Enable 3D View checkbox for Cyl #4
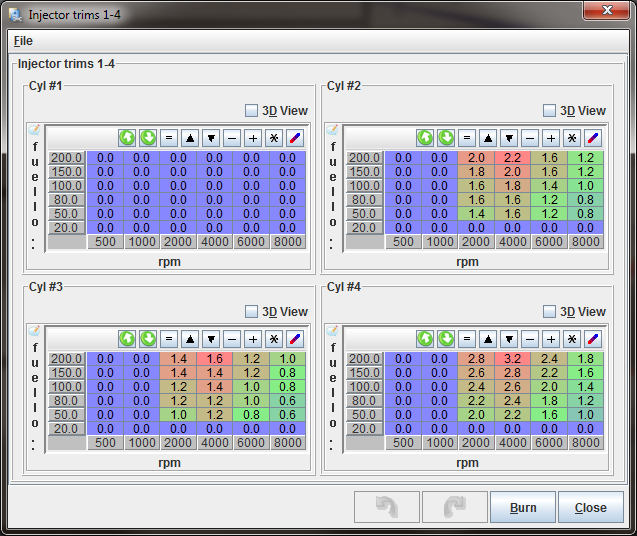The height and width of the screenshot is (536, 637). coord(549,312)
